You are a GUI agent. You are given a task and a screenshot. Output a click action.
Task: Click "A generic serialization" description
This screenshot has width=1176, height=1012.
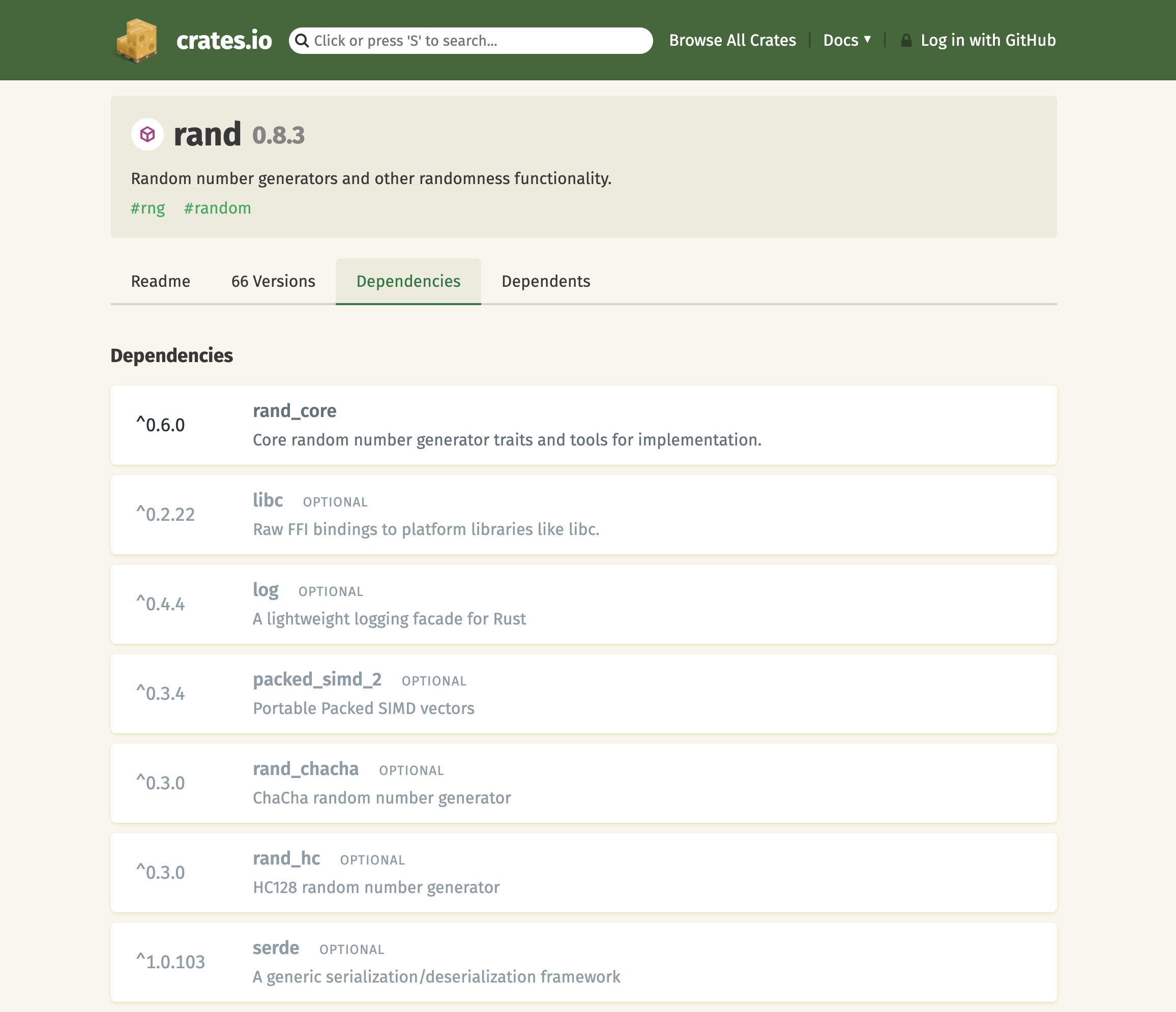tap(436, 977)
